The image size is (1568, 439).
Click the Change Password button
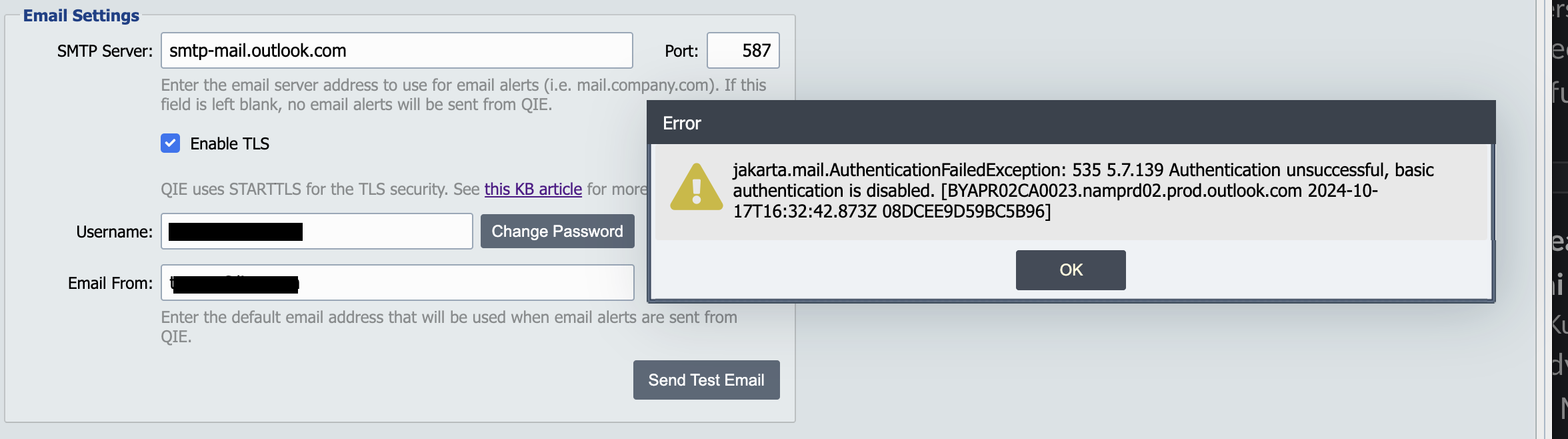(x=557, y=232)
